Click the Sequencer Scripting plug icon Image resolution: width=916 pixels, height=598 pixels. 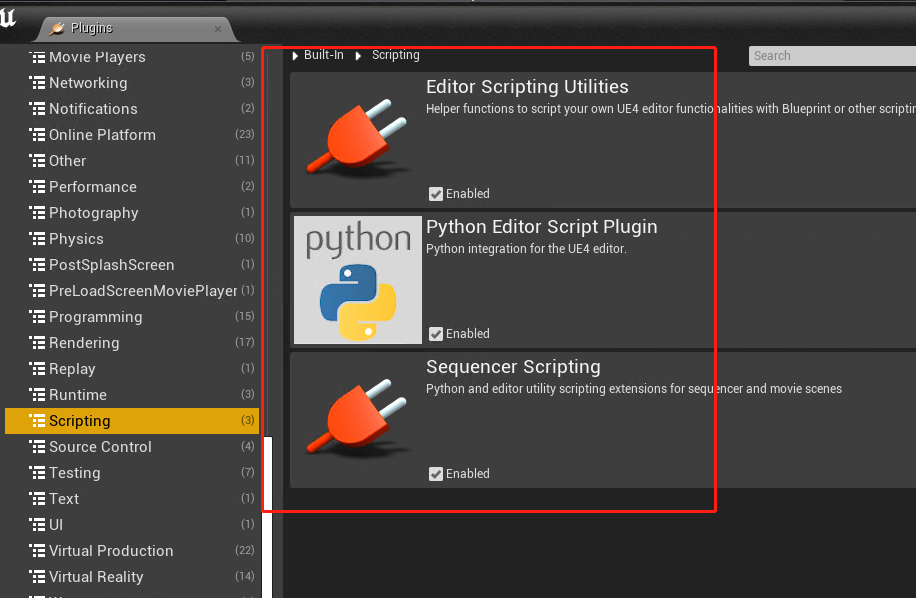click(358, 418)
